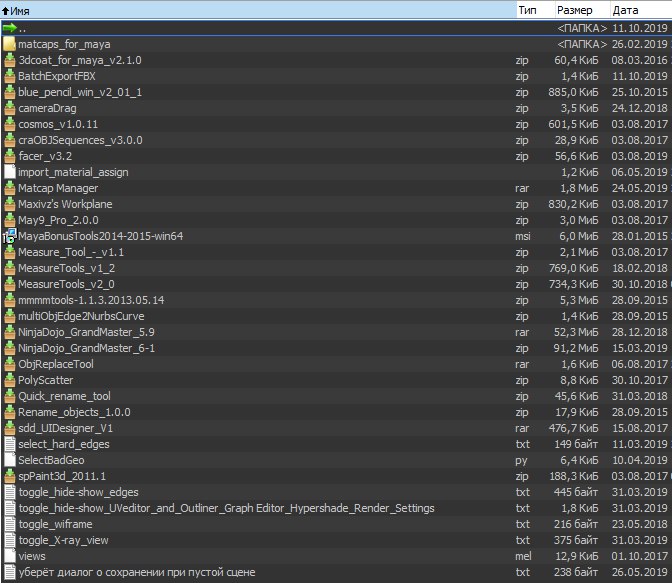This screenshot has width=672, height=583.
Task: Click the Matcap Manager rar icon
Action: click(9, 188)
